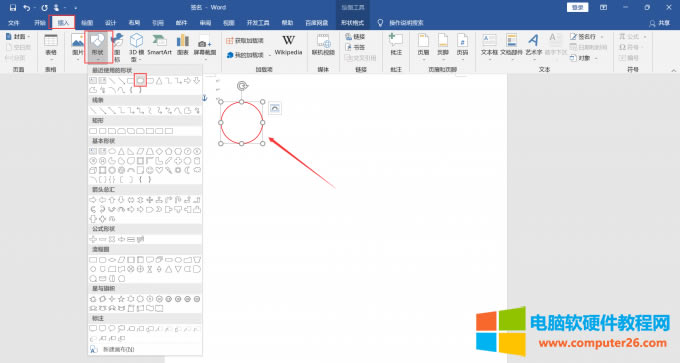Pick the smiley face in basic shapes
The width and height of the screenshot is (680, 363).
pyautogui.click(x=150, y=170)
